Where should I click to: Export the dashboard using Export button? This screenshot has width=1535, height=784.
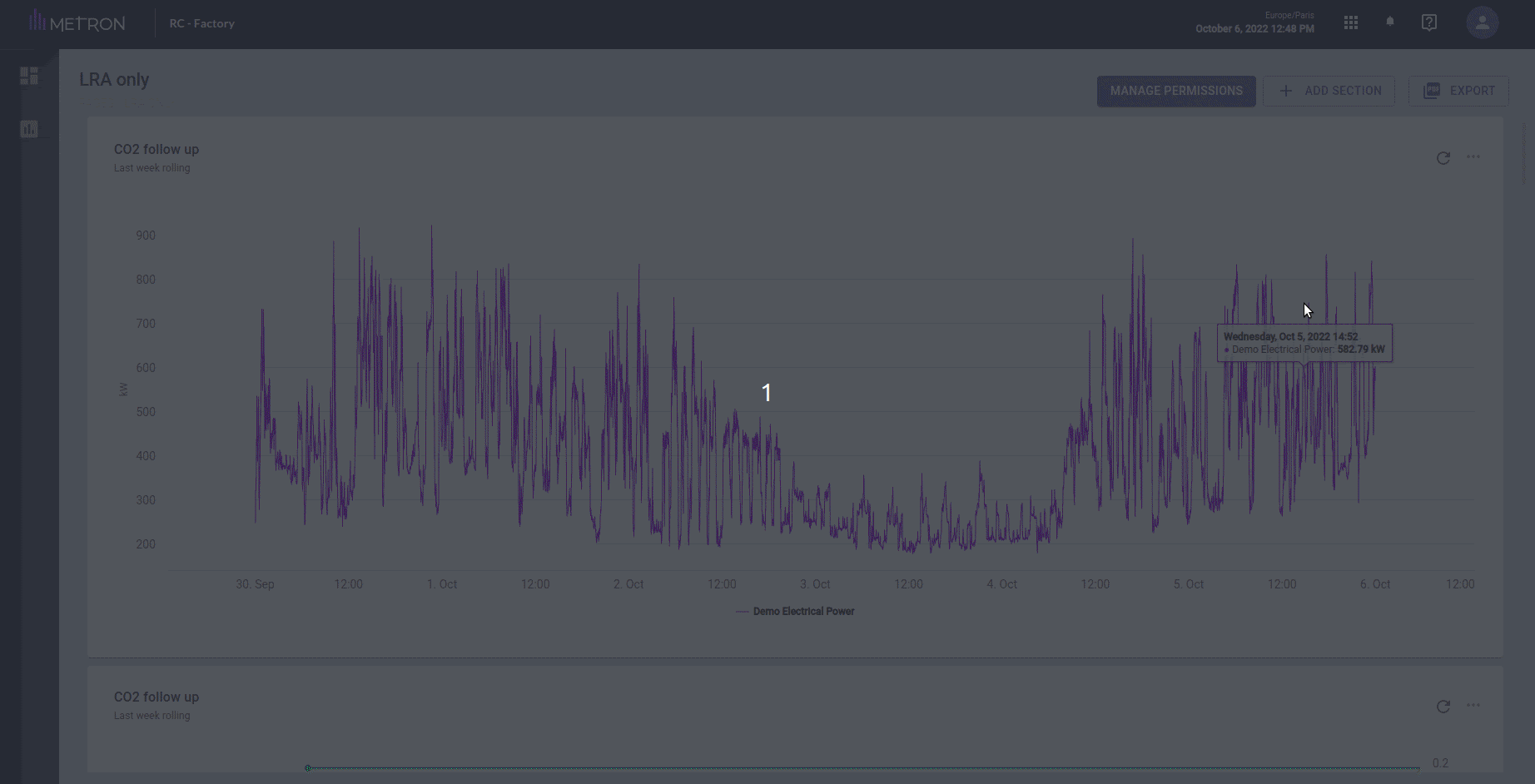[x=1458, y=91]
